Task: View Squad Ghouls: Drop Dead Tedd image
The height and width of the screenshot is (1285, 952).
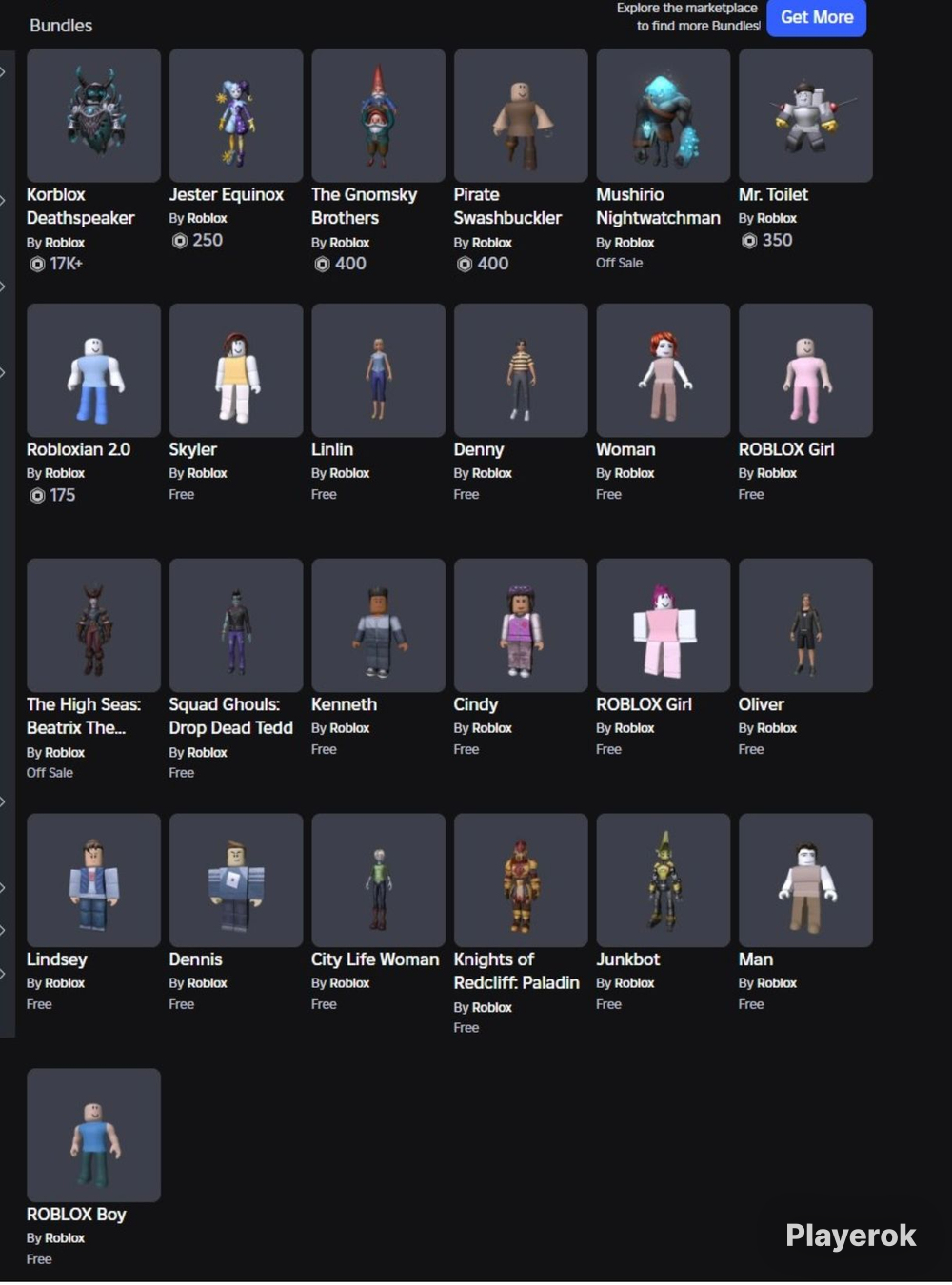Action: click(236, 625)
